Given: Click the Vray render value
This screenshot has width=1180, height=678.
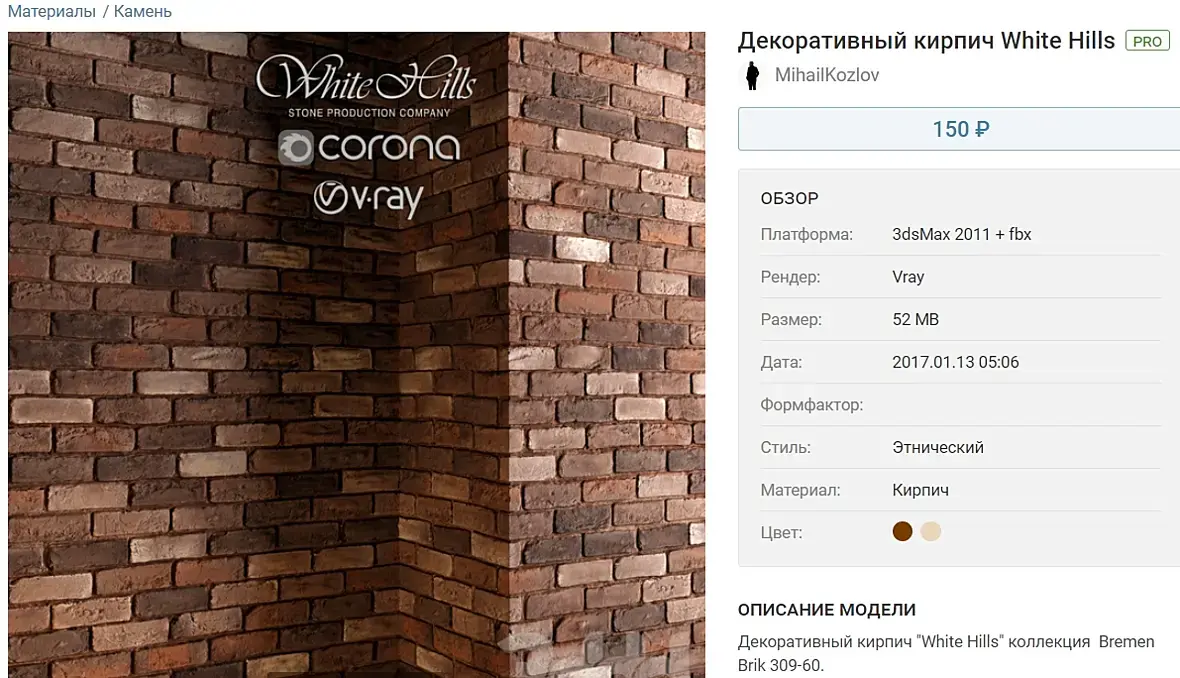Looking at the screenshot, I should [908, 277].
